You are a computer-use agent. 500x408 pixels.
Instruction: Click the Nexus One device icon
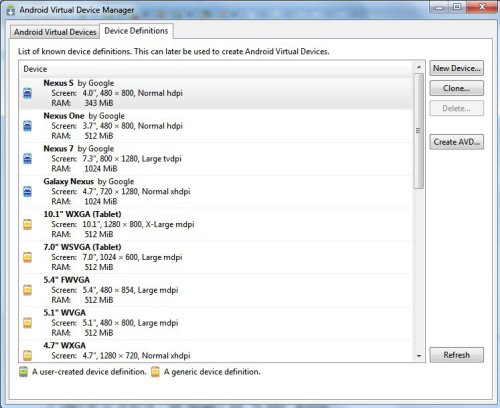28,126
